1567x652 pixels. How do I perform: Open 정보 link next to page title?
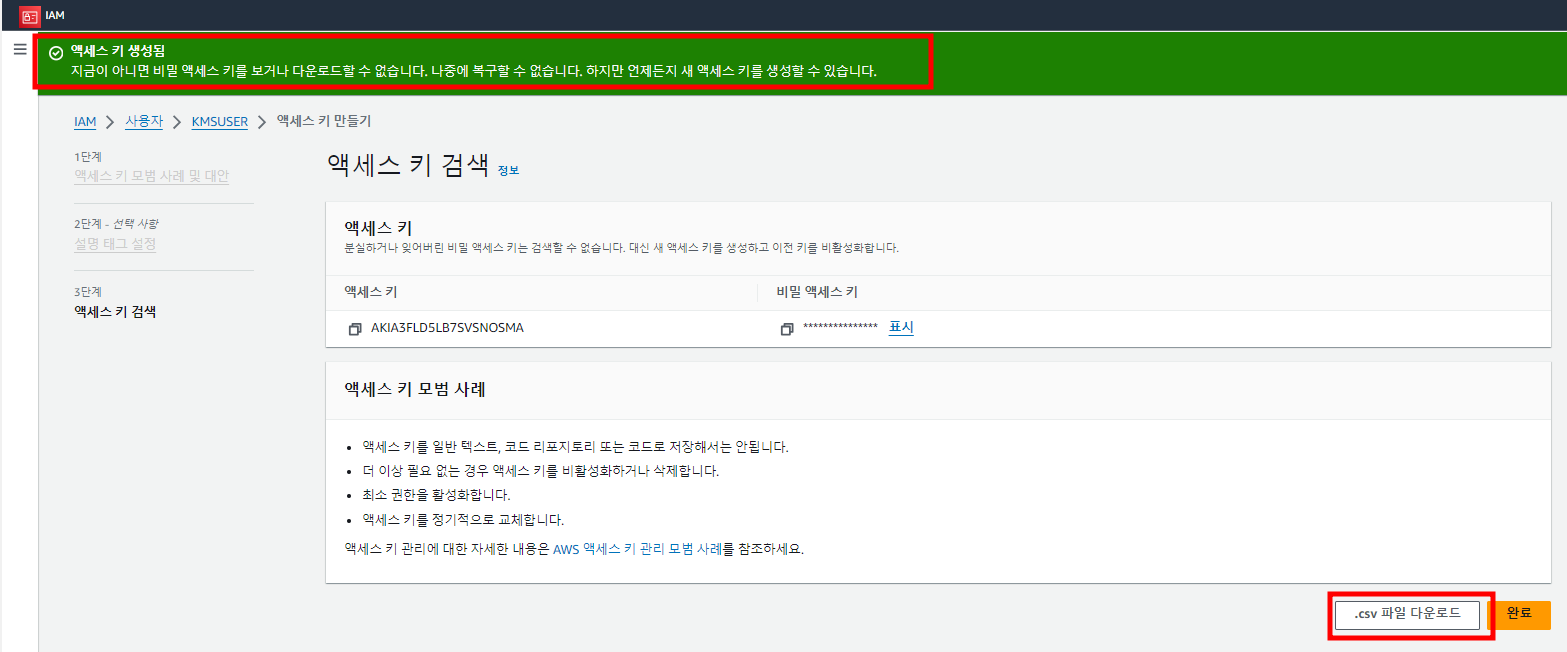(x=508, y=170)
